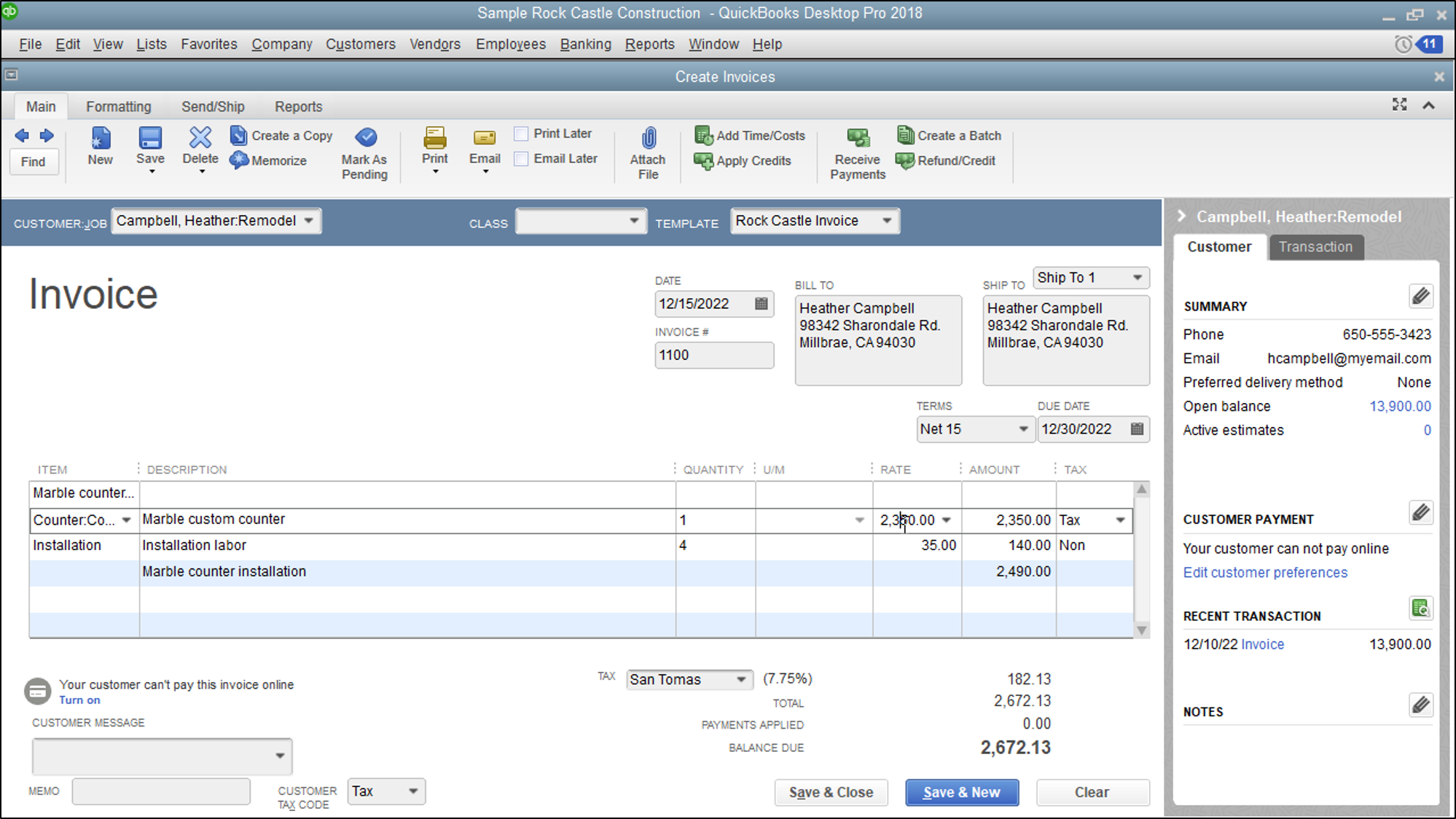
Task: Open the Tax code dropdown in Counter row
Action: 1120,520
